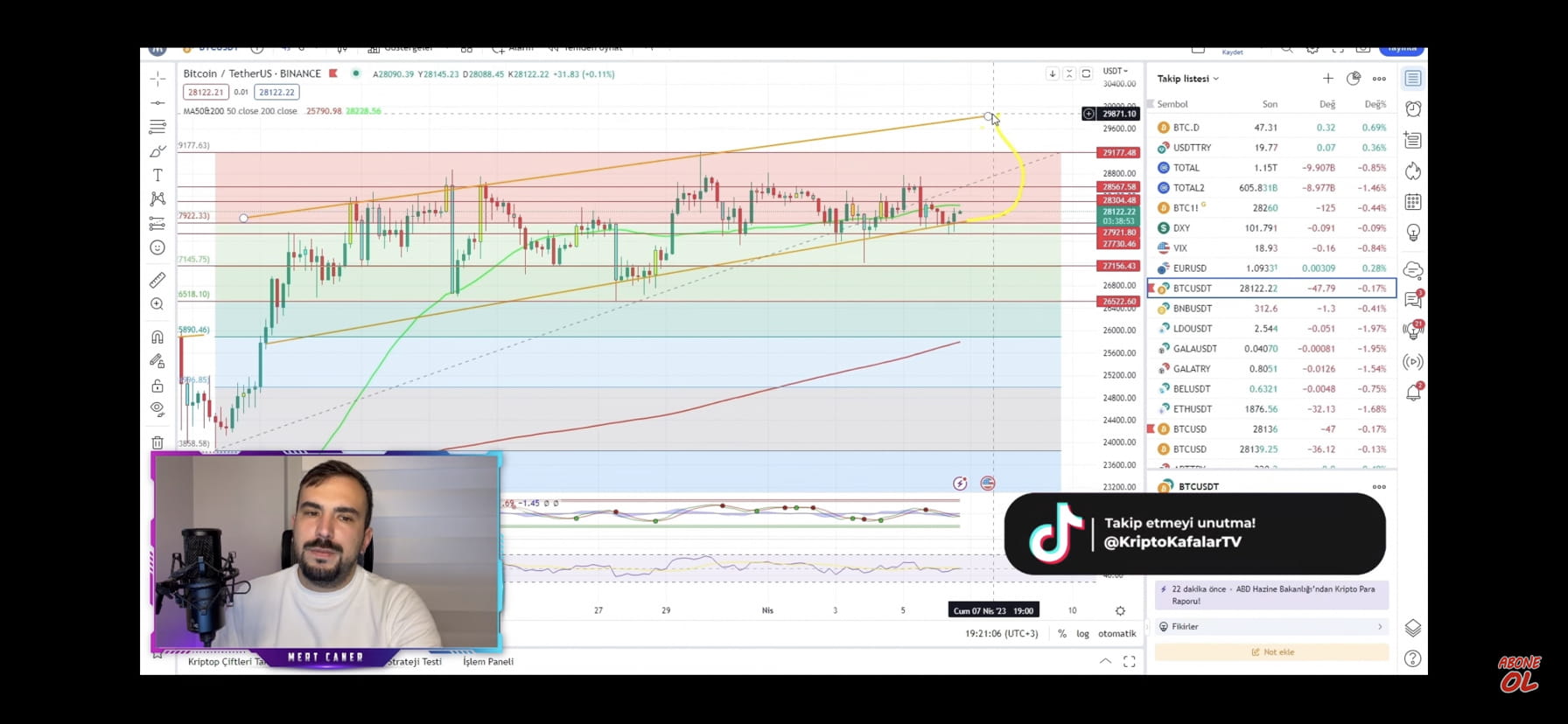Toggle the percent scale mode
1568x724 pixels.
[1062, 634]
